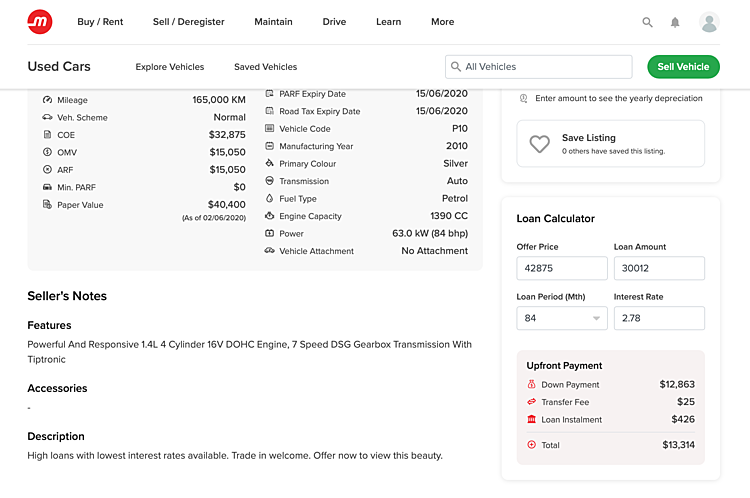
Task: Open the More menu
Action: [x=442, y=22]
